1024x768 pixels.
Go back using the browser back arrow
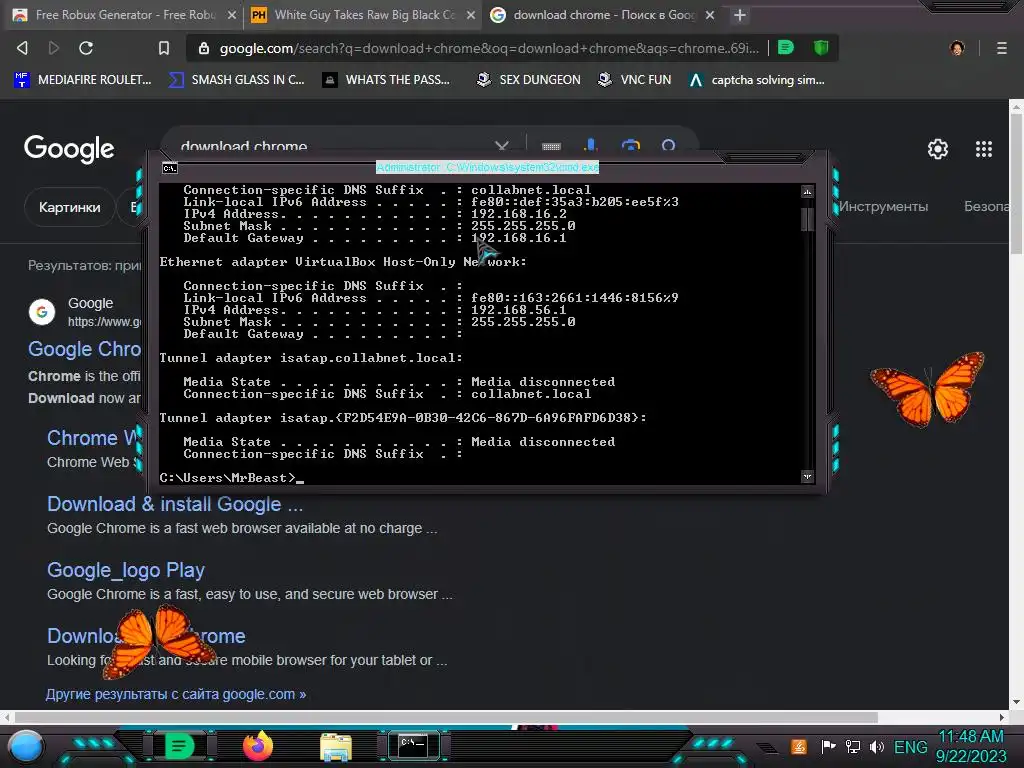point(22,48)
